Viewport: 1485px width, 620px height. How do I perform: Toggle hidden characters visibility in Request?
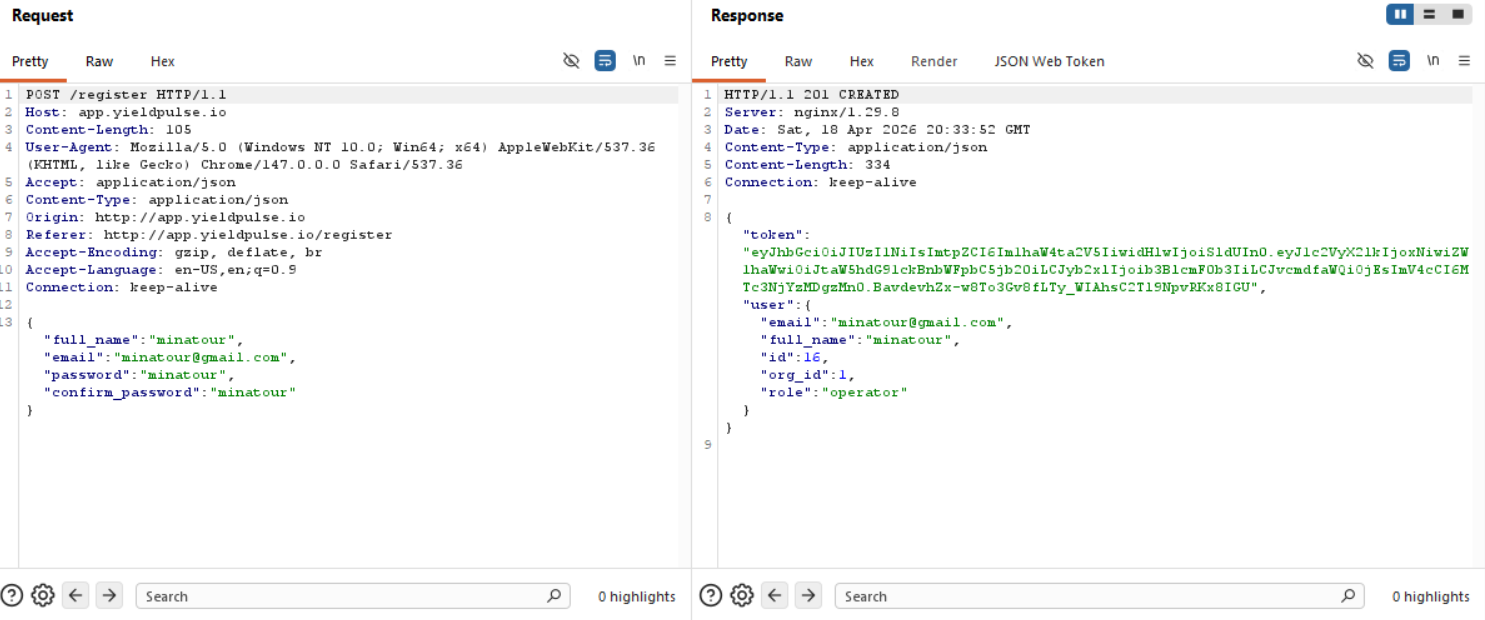[571, 61]
